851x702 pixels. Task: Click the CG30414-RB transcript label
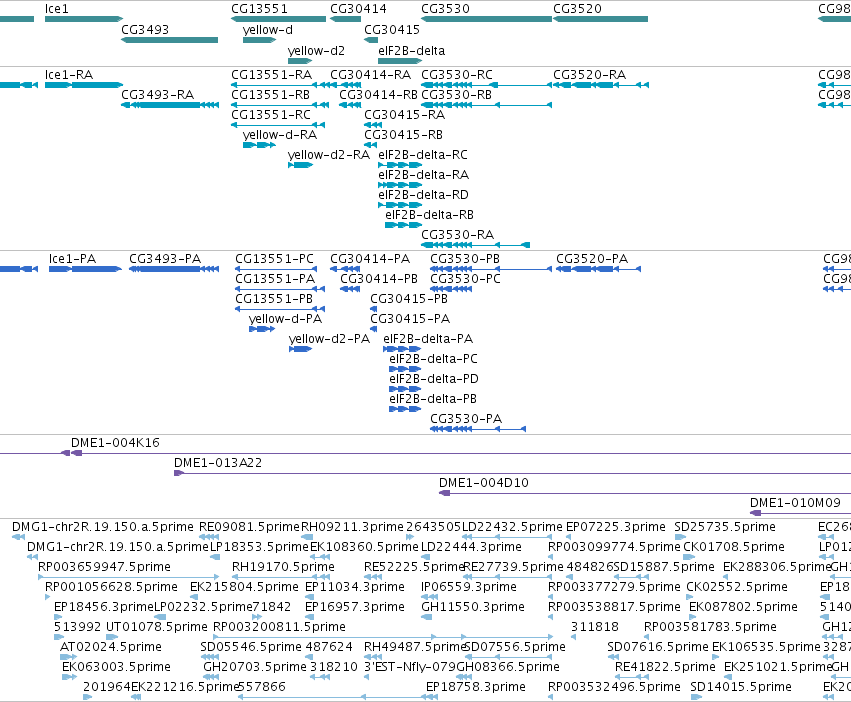click(x=378, y=95)
